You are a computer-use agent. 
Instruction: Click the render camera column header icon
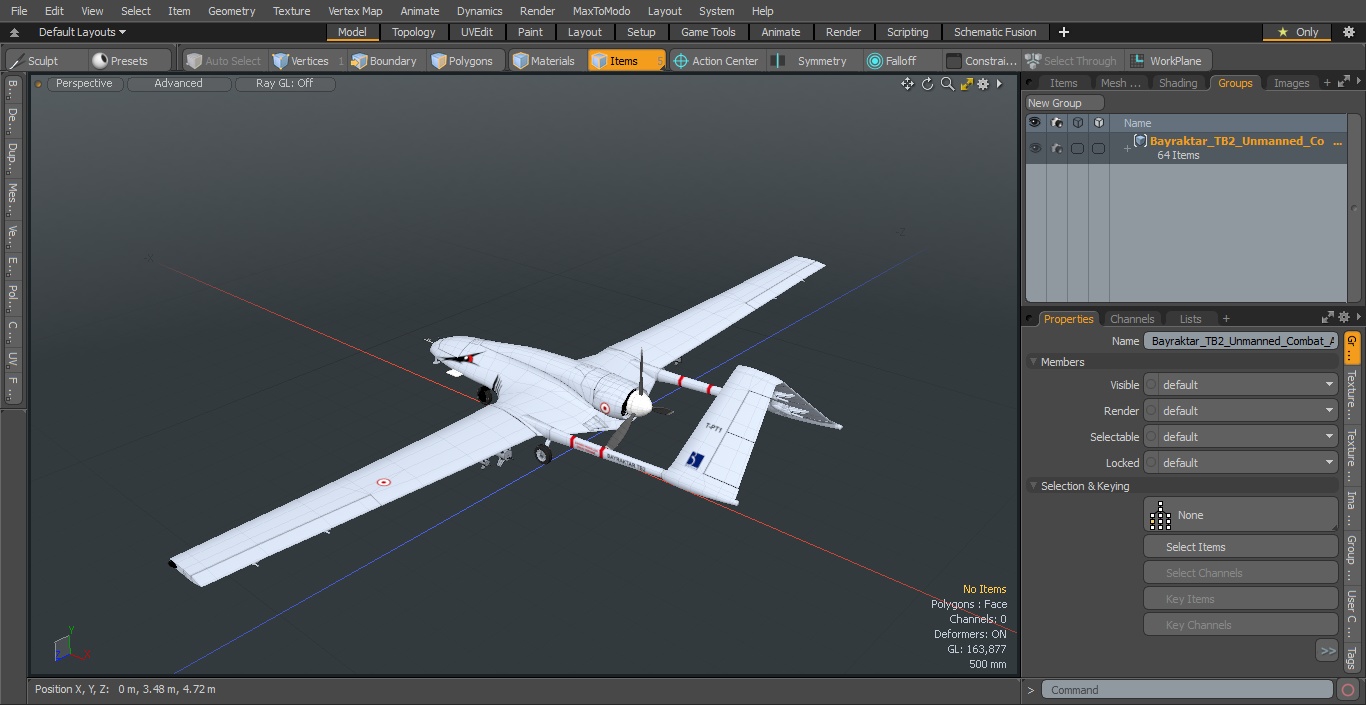tap(1057, 123)
